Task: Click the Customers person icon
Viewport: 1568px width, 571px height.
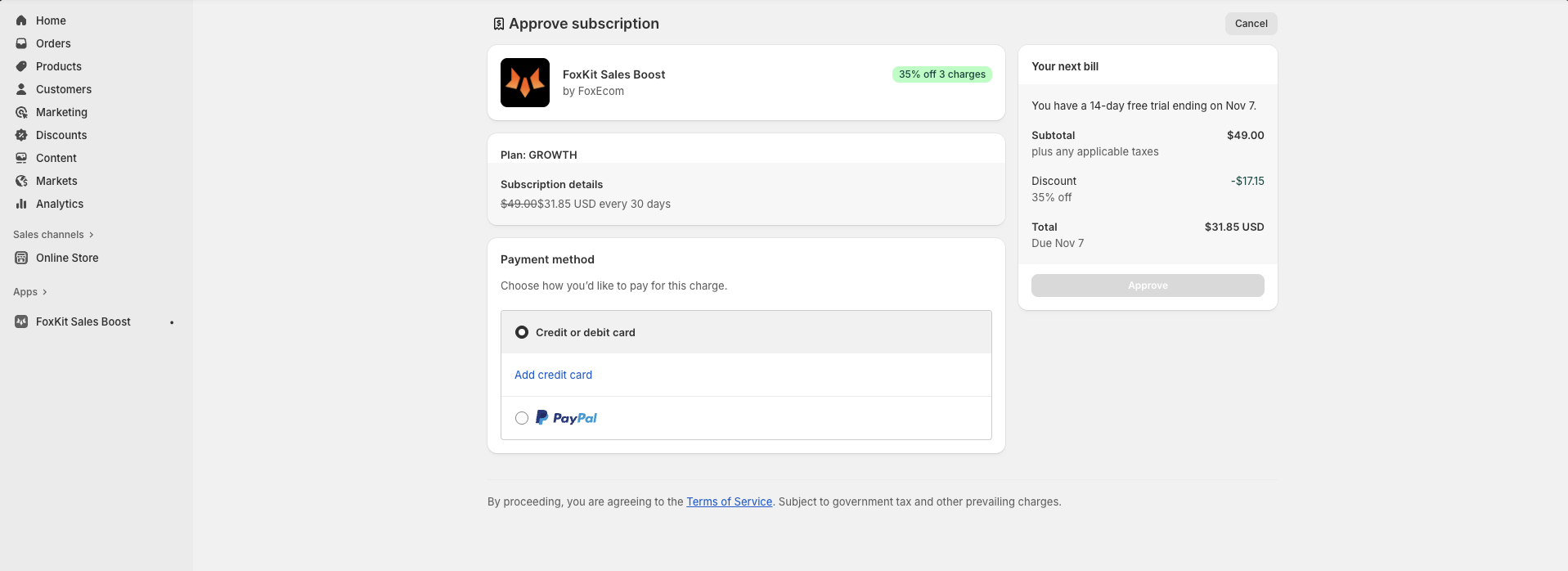Action: click(x=21, y=89)
